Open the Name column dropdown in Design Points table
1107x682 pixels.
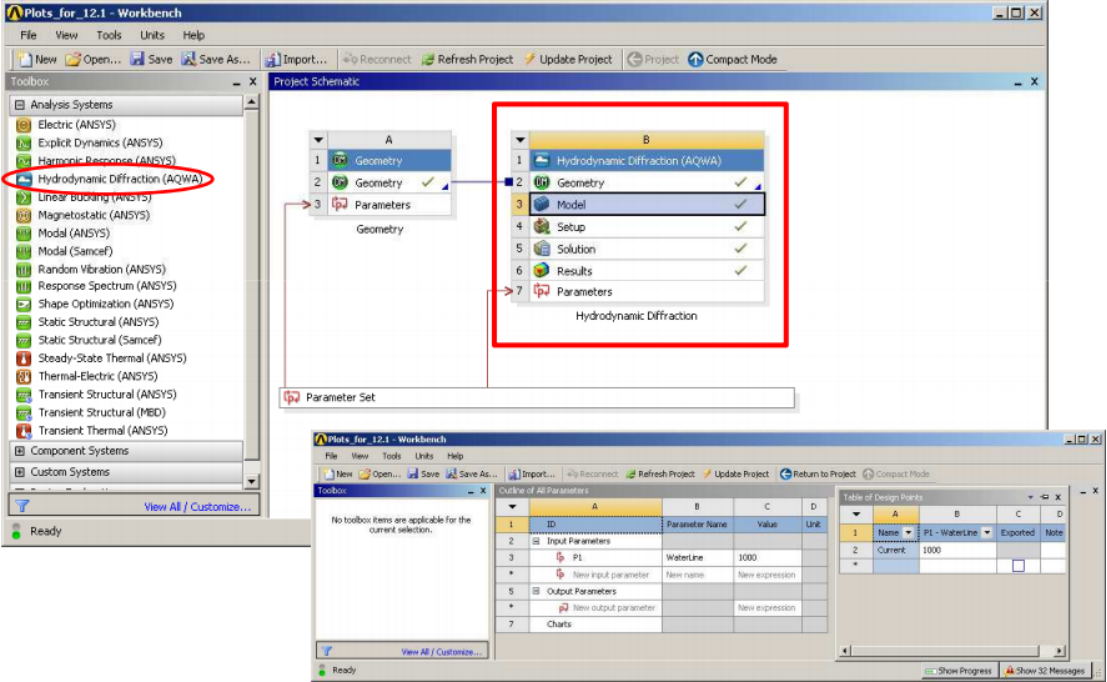(909, 532)
